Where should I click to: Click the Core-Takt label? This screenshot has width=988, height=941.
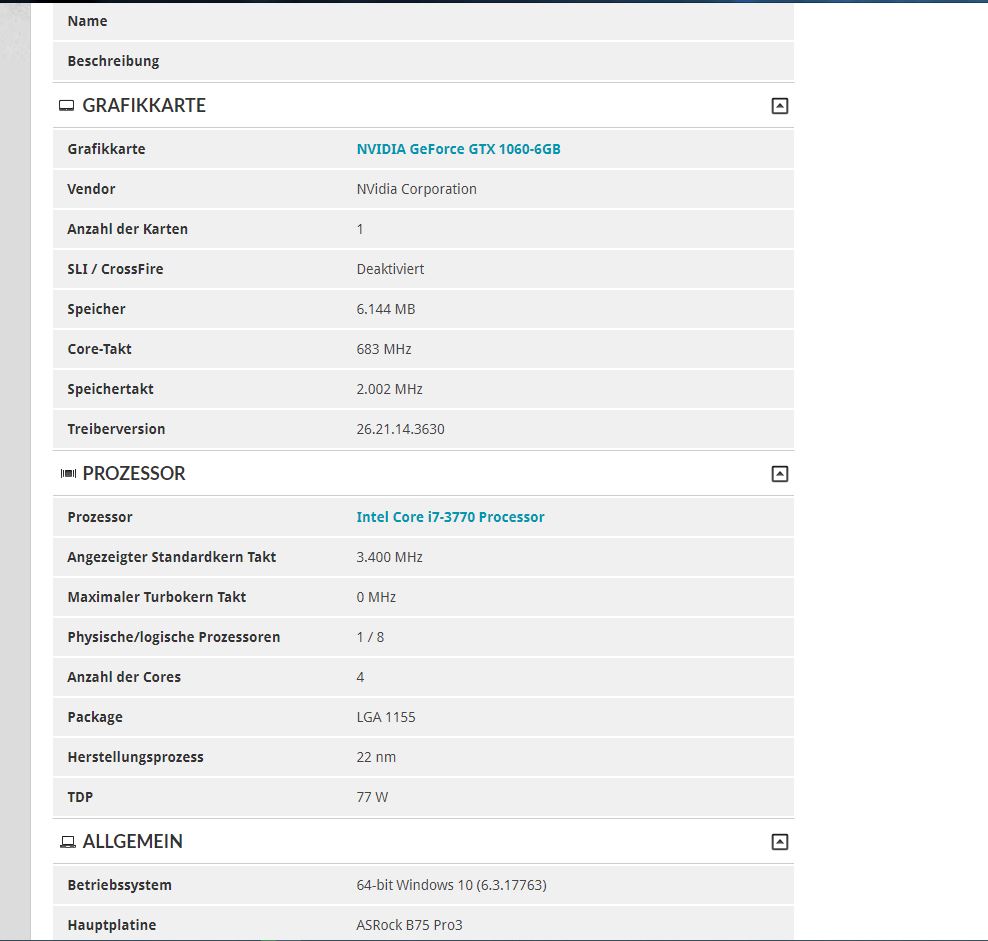[100, 349]
